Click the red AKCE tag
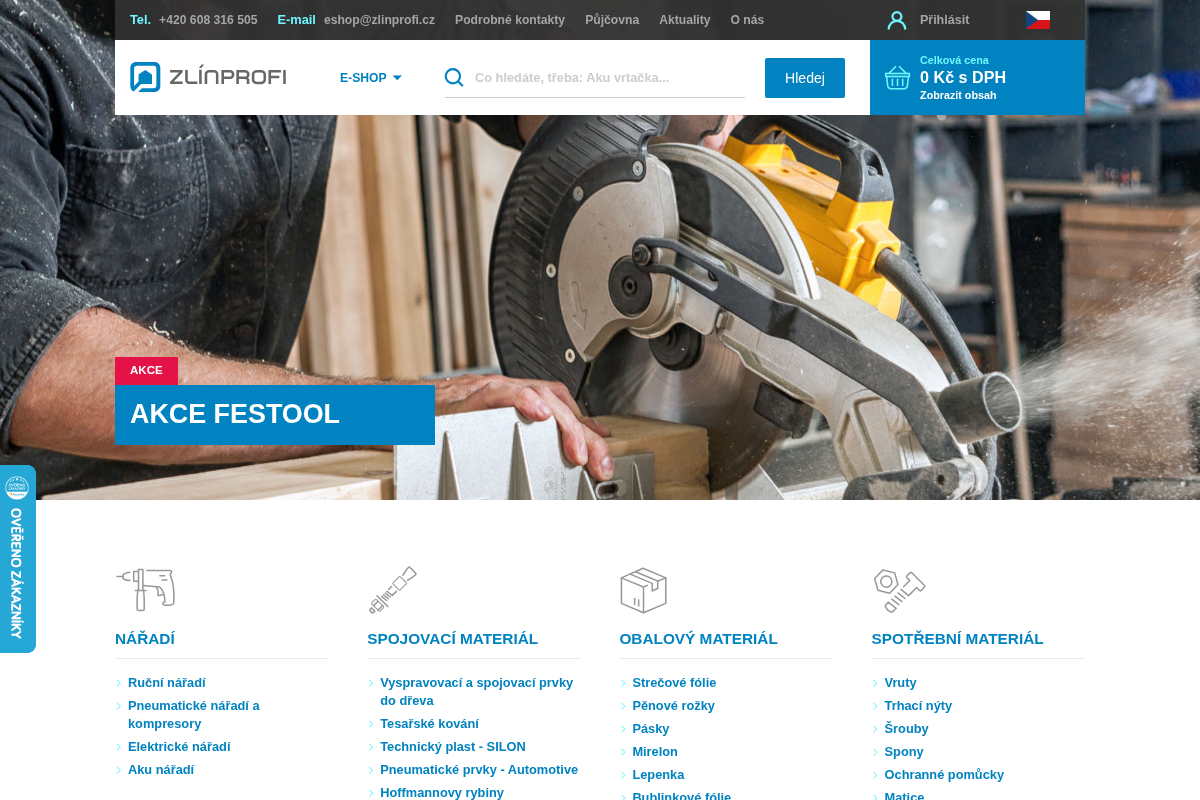1200x800 pixels. coord(146,371)
